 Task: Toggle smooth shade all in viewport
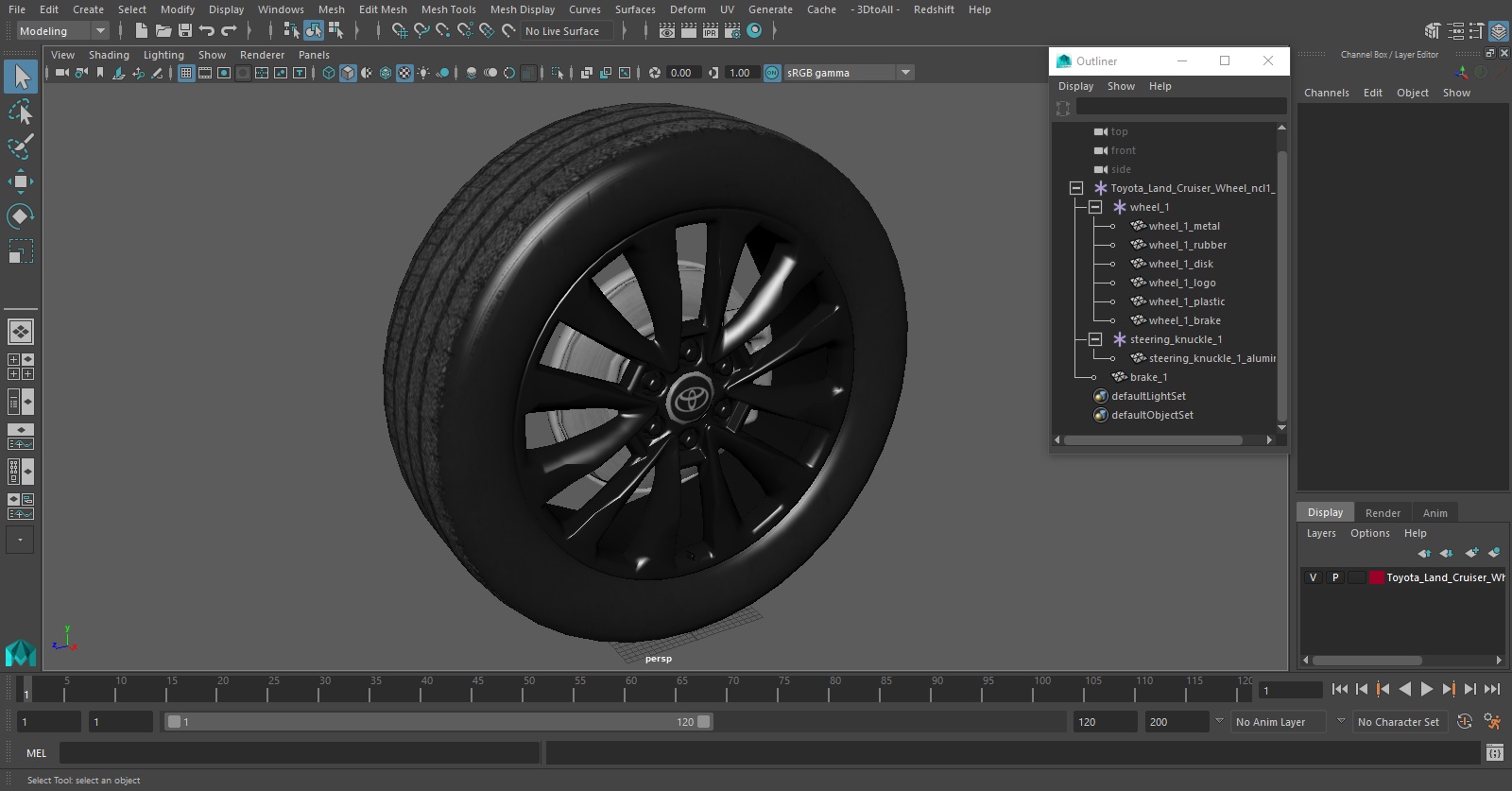click(348, 73)
